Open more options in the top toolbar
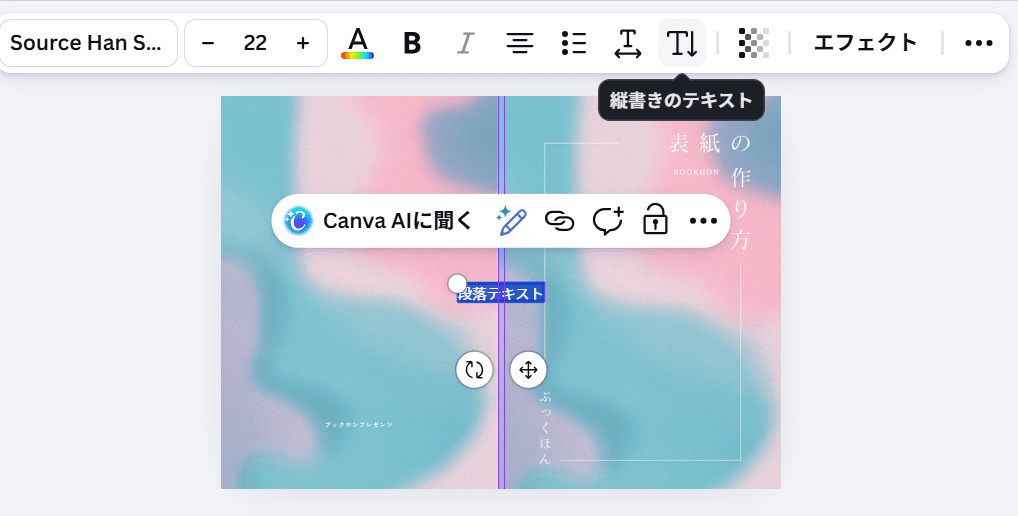Image resolution: width=1018 pixels, height=516 pixels. (x=978, y=43)
